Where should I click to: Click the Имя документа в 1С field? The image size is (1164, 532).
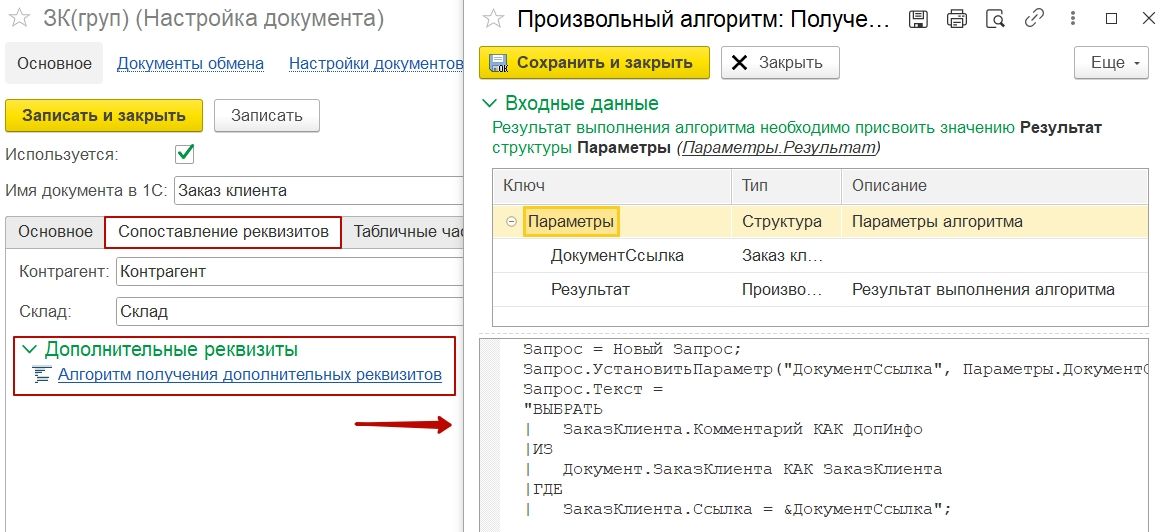318,191
